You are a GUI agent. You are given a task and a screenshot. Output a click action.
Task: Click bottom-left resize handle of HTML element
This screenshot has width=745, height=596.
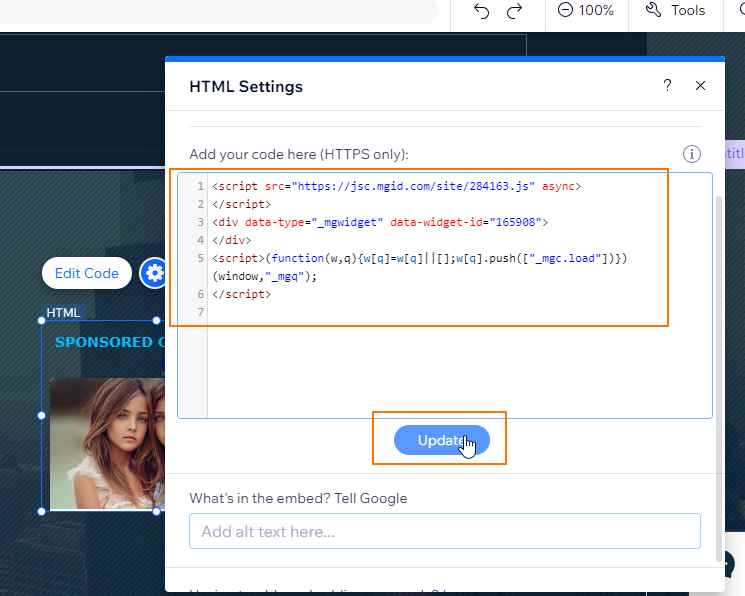pyautogui.click(x=42, y=511)
